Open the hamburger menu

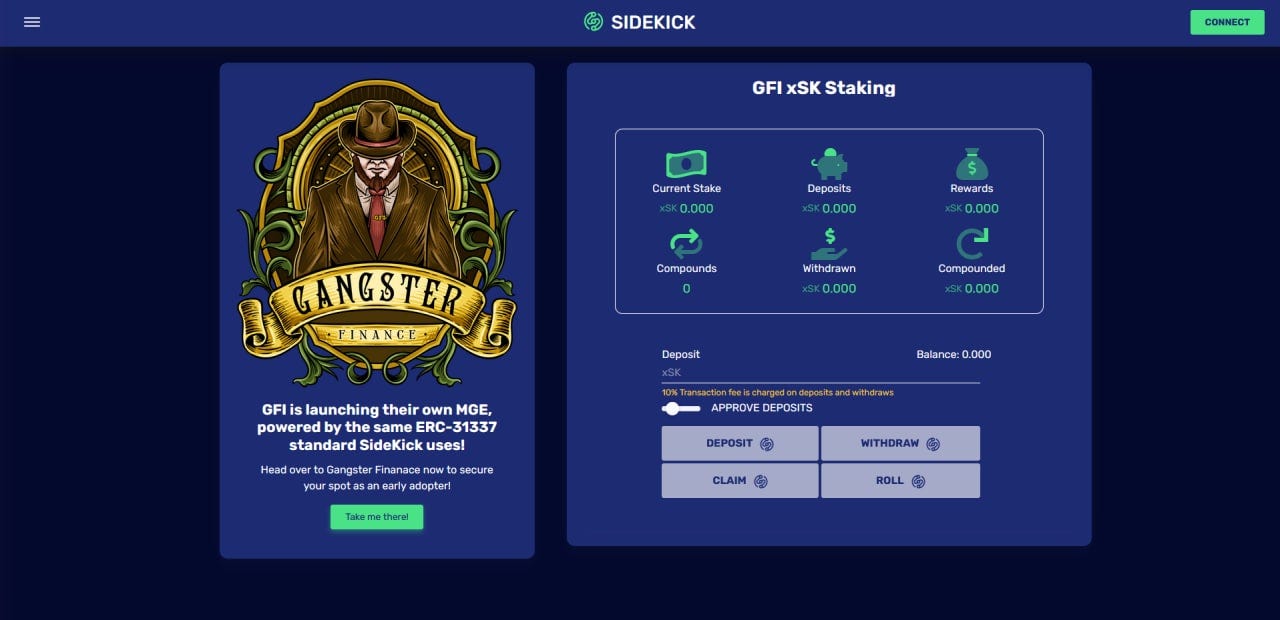(x=32, y=22)
